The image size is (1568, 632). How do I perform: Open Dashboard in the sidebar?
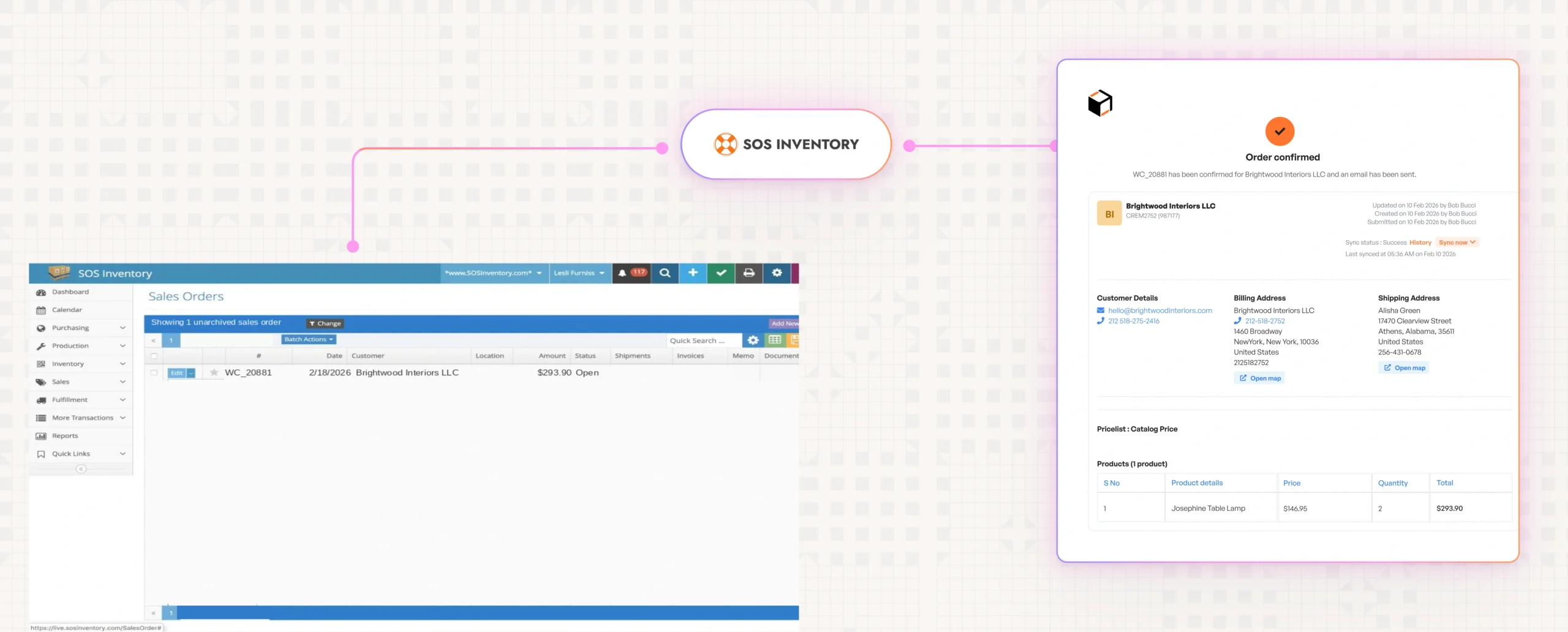tap(70, 292)
